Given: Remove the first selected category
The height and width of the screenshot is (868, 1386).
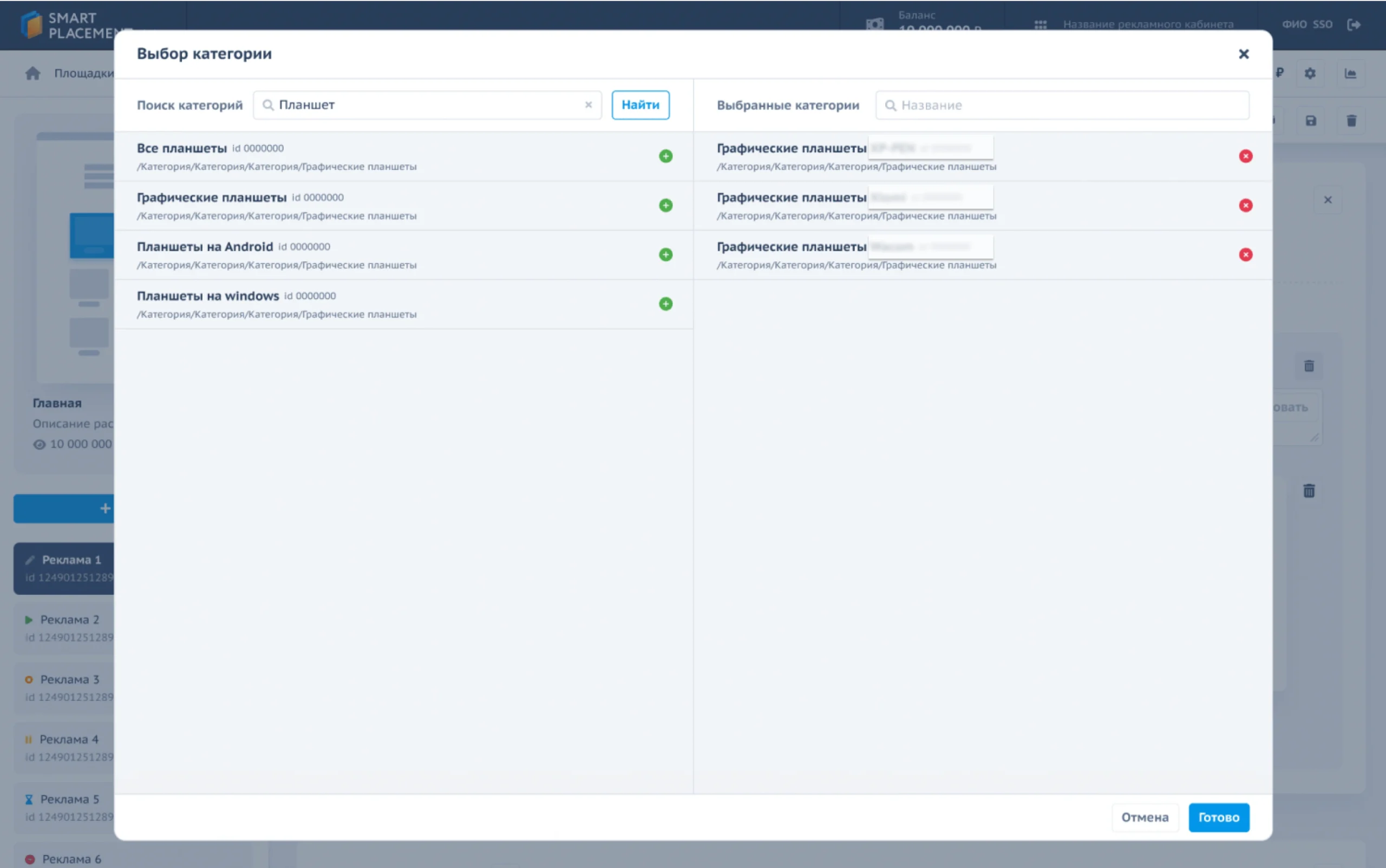Looking at the screenshot, I should [x=1245, y=156].
